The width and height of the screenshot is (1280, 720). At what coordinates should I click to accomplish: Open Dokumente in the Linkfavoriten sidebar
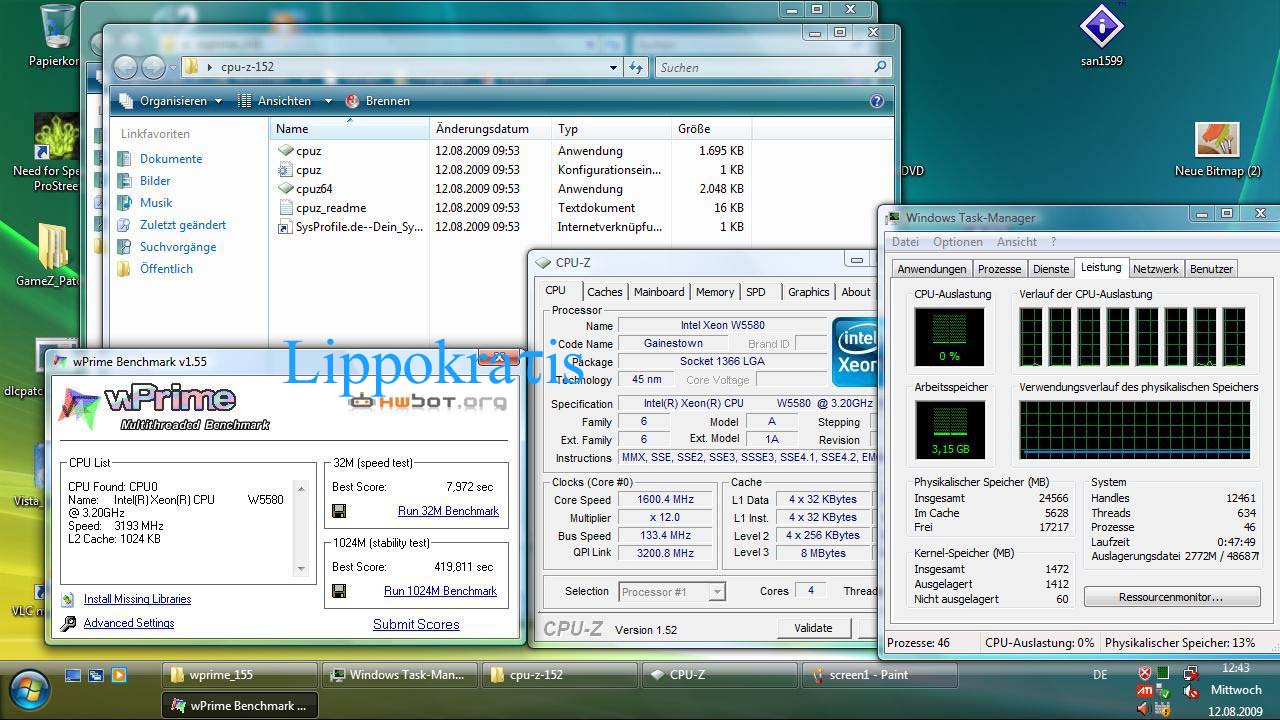click(171, 159)
